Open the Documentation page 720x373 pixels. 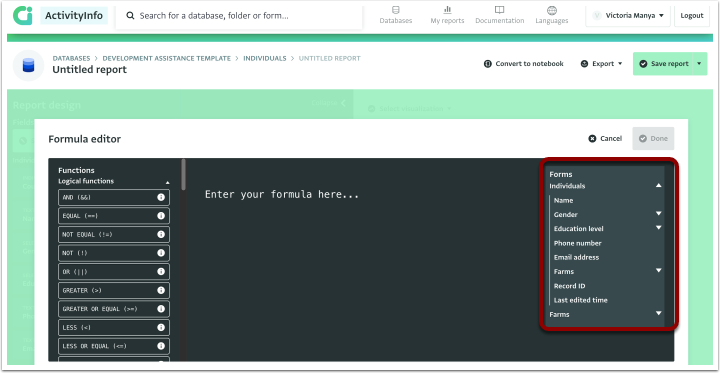tap(500, 15)
